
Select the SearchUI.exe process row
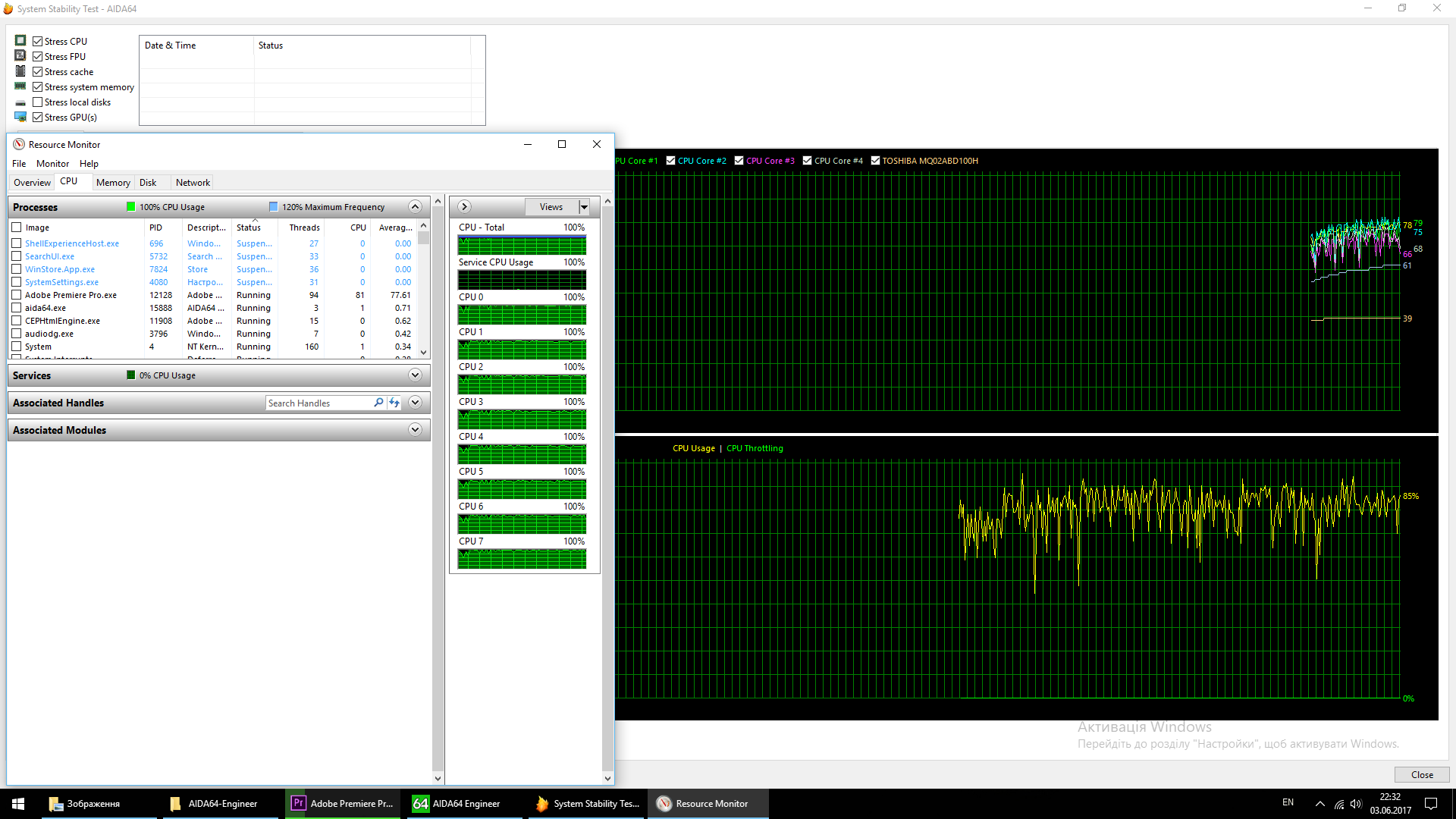pos(212,256)
